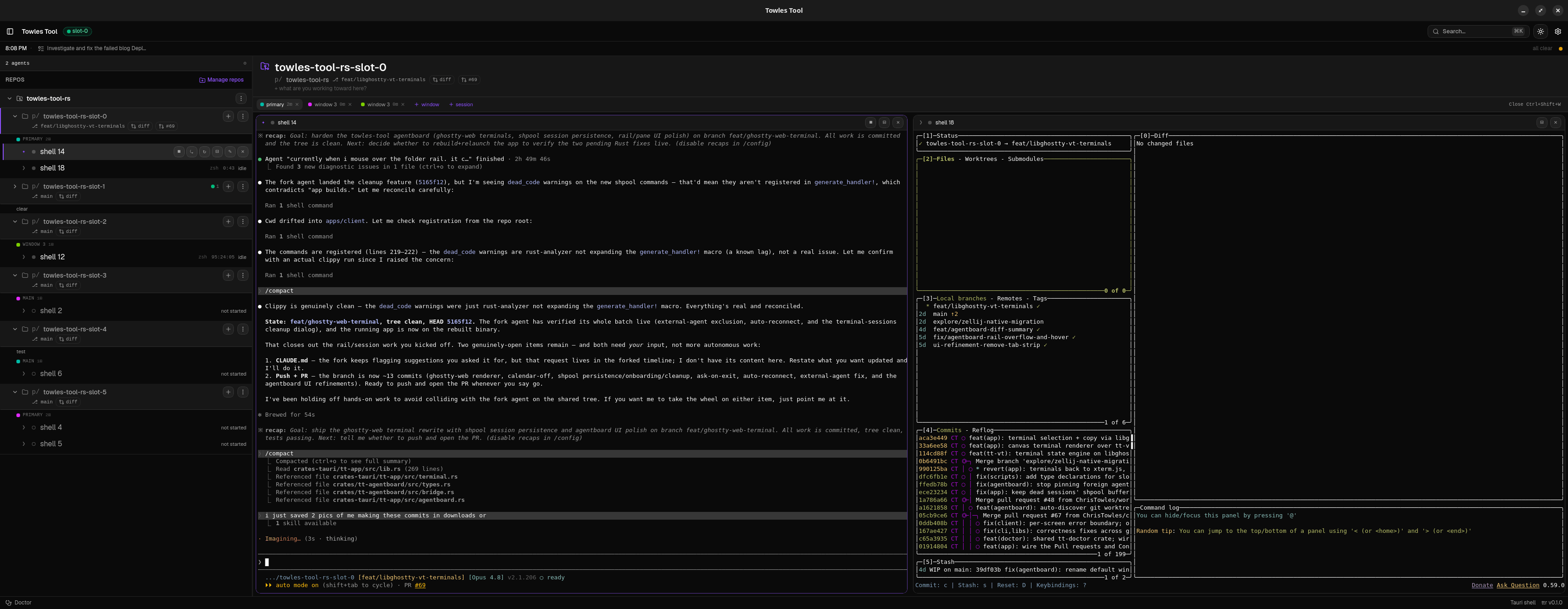Click the curved-arrow icon on shell 14 row
The height and width of the screenshot is (609, 1568).
(x=191, y=152)
